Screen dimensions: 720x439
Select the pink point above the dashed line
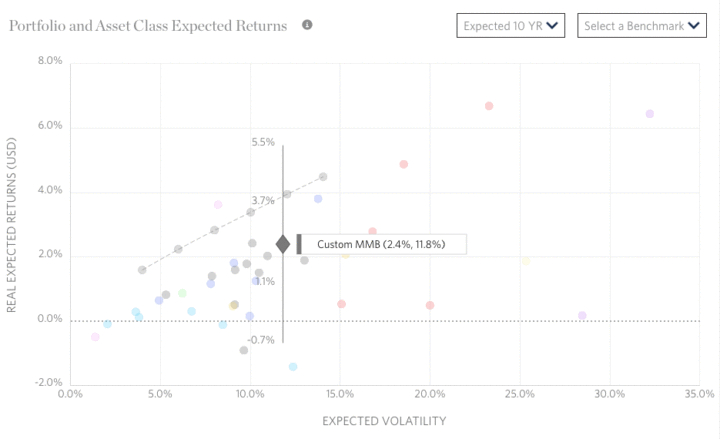(218, 205)
